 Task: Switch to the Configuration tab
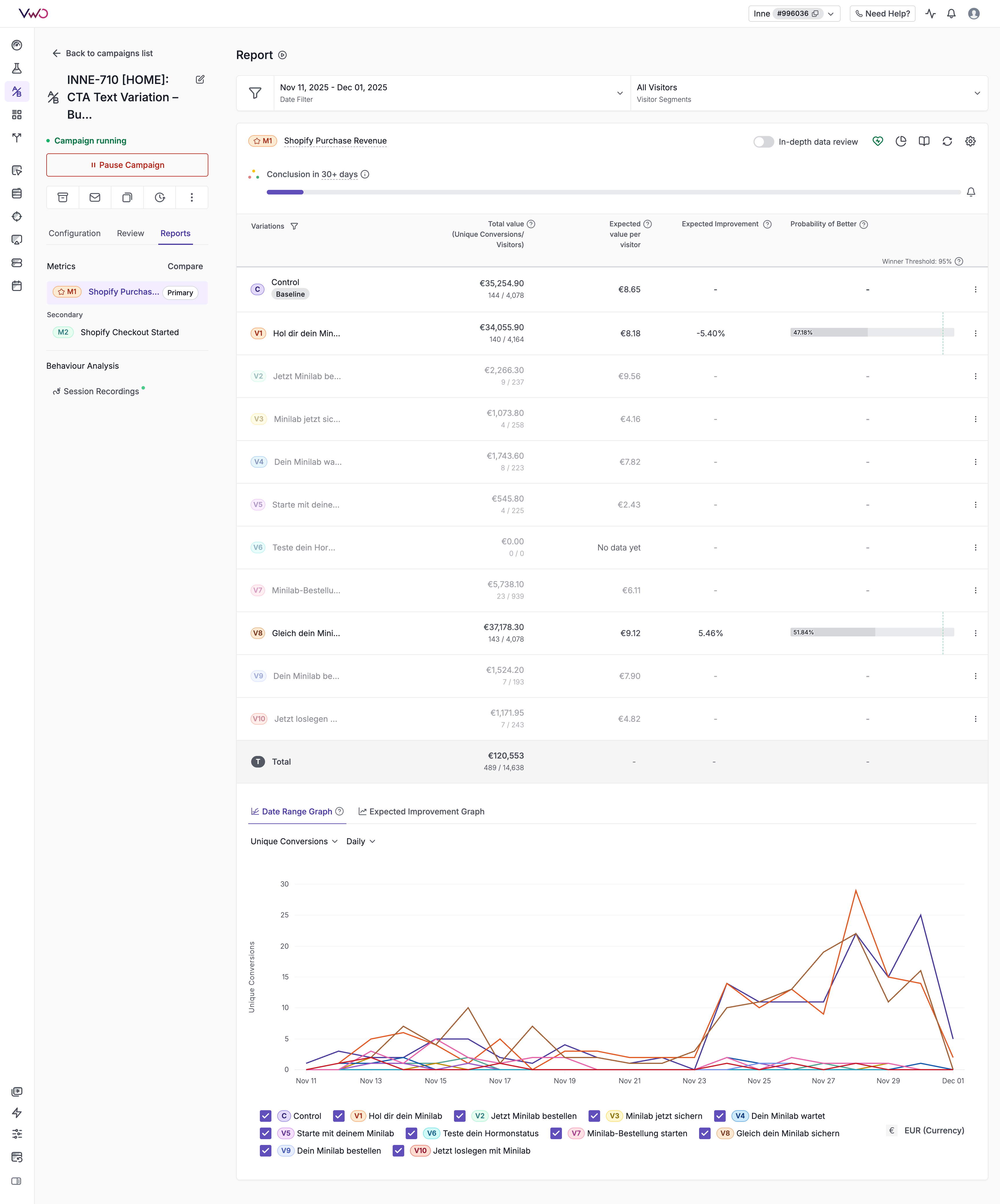(x=74, y=233)
